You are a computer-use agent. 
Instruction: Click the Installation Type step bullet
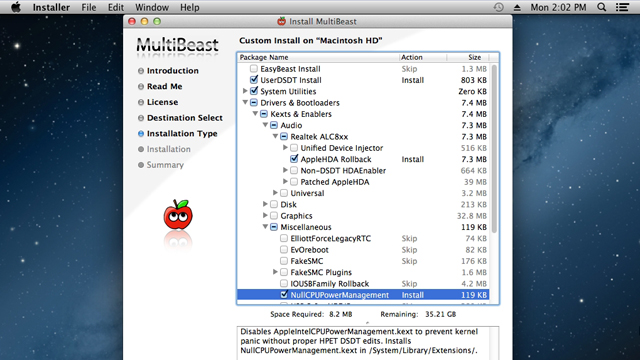[x=141, y=133]
